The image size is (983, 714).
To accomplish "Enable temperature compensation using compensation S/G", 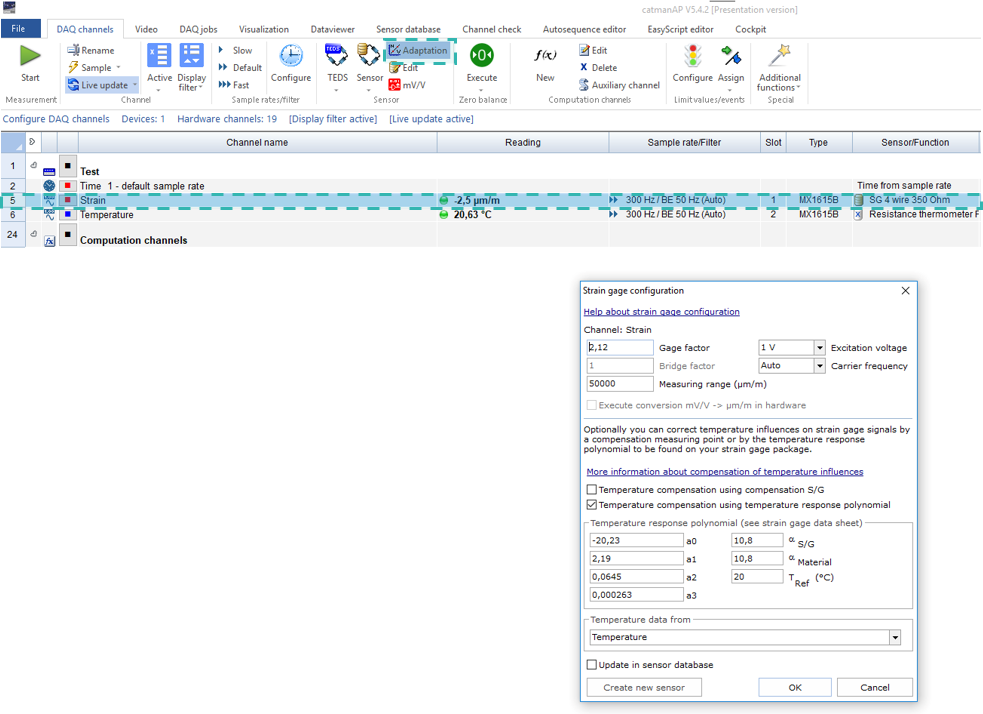I will pos(591,489).
